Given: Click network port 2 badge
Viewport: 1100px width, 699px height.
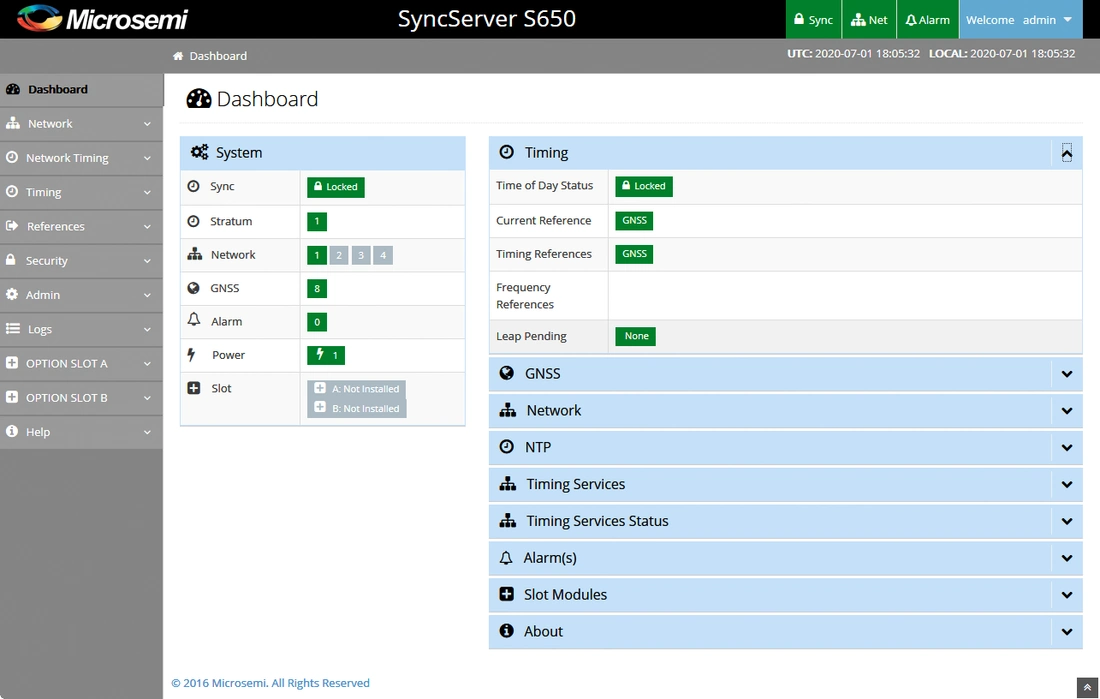Looking at the screenshot, I should (x=339, y=255).
